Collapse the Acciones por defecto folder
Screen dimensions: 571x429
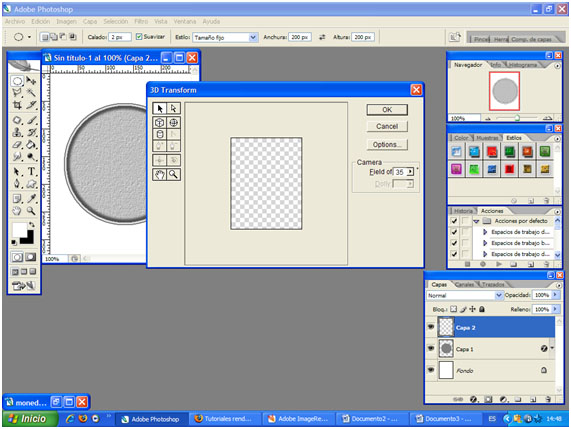pos(476,221)
